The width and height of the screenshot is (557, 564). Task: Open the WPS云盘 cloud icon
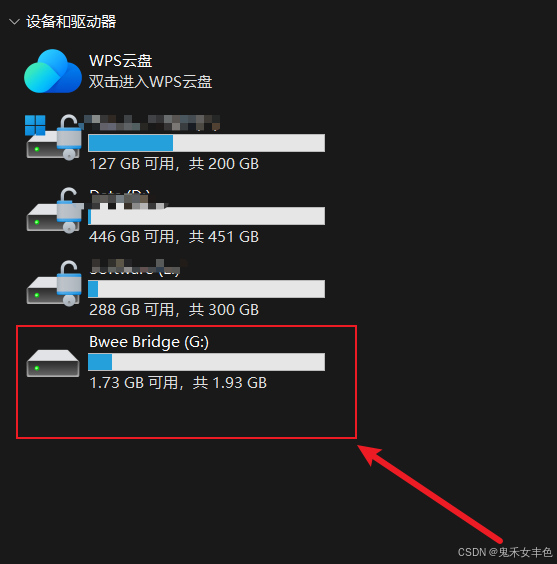coord(52,71)
